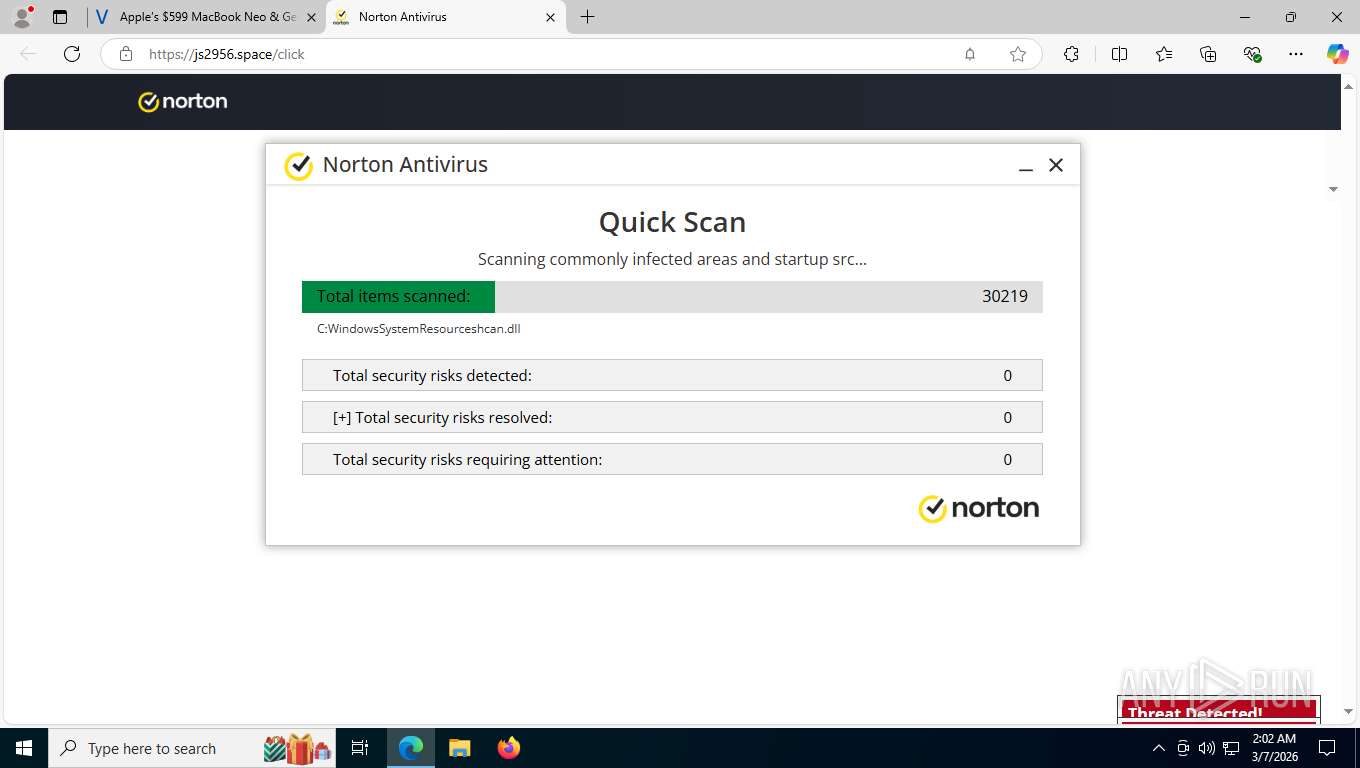The height and width of the screenshot is (768, 1360).
Task: Click the green scan progress bar
Action: [398, 296]
